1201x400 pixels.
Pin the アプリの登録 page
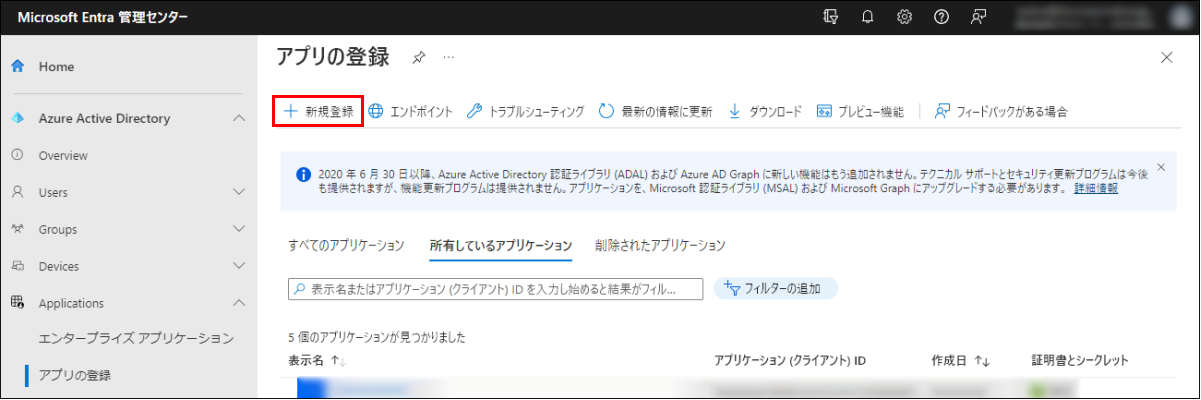coord(418,58)
